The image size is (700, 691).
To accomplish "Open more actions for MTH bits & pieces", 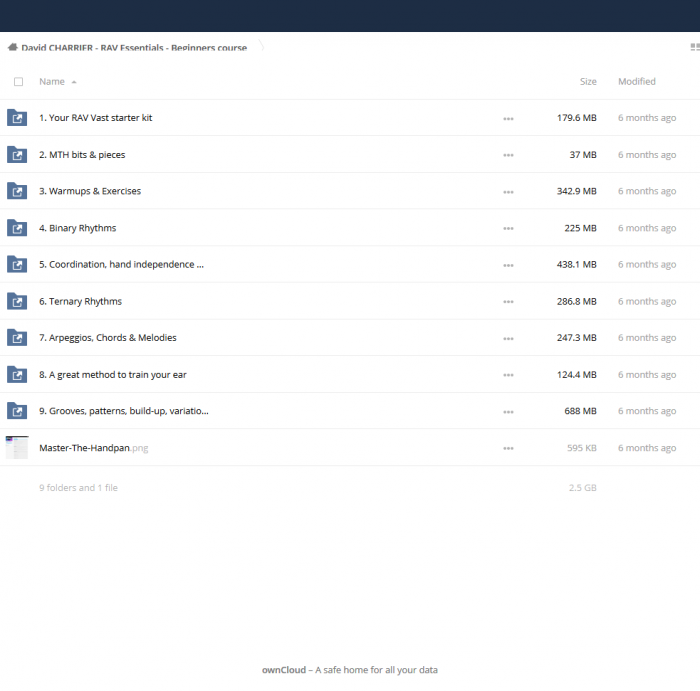I will (x=508, y=155).
